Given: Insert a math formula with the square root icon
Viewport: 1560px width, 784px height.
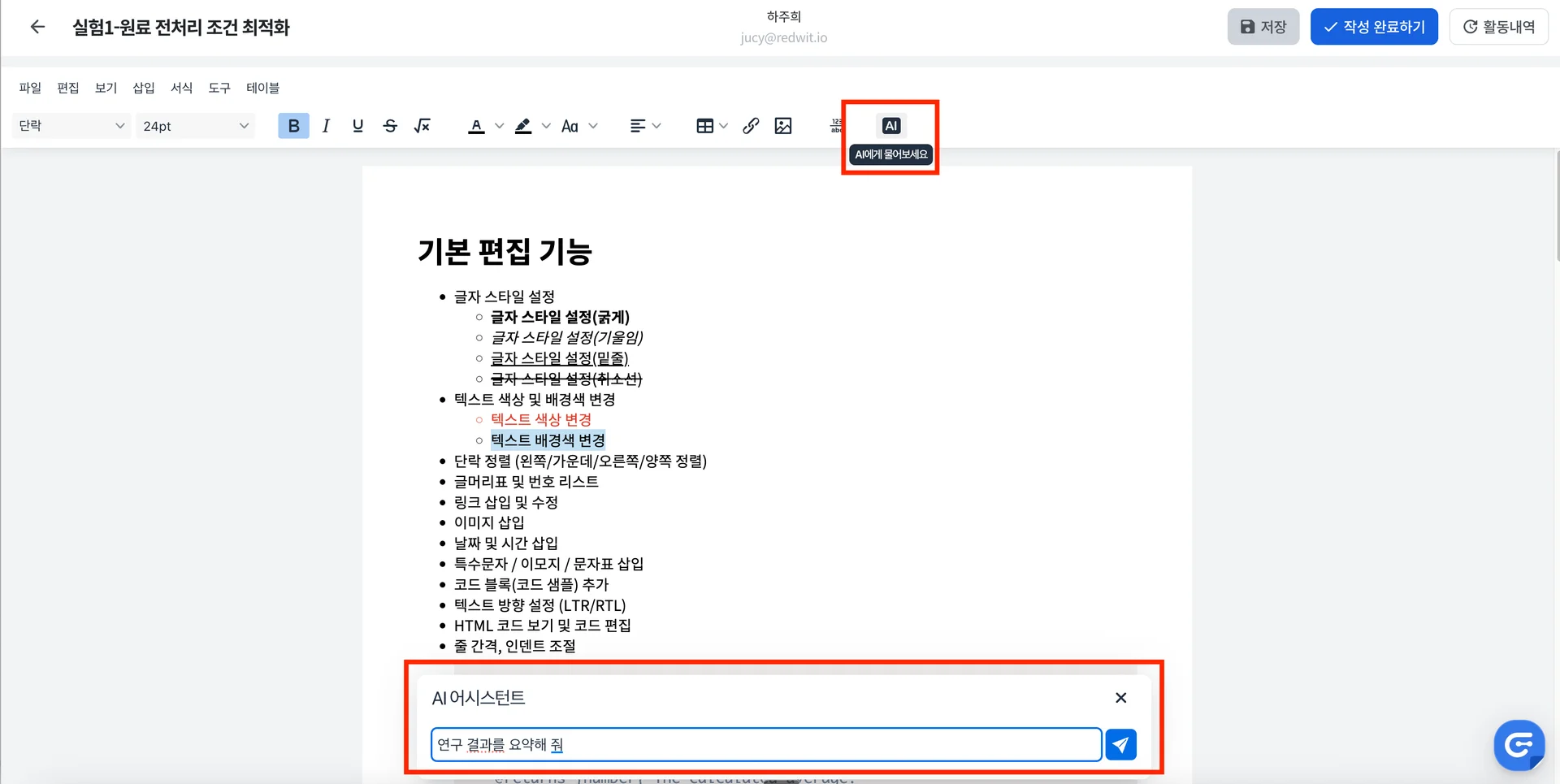Looking at the screenshot, I should pyautogui.click(x=422, y=126).
